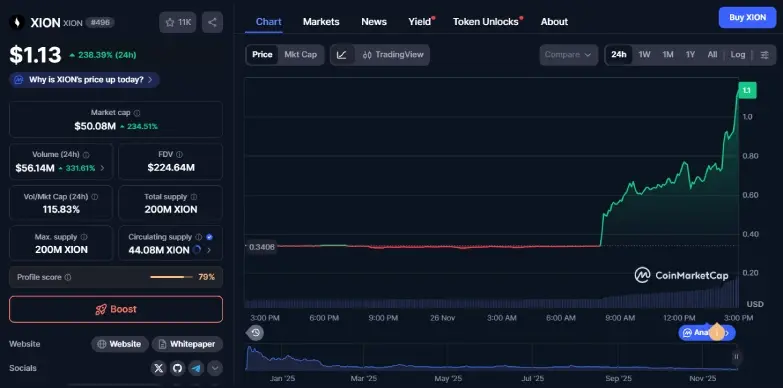The height and width of the screenshot is (388, 783).
Task: Switch to line chart view icon
Action: point(342,55)
